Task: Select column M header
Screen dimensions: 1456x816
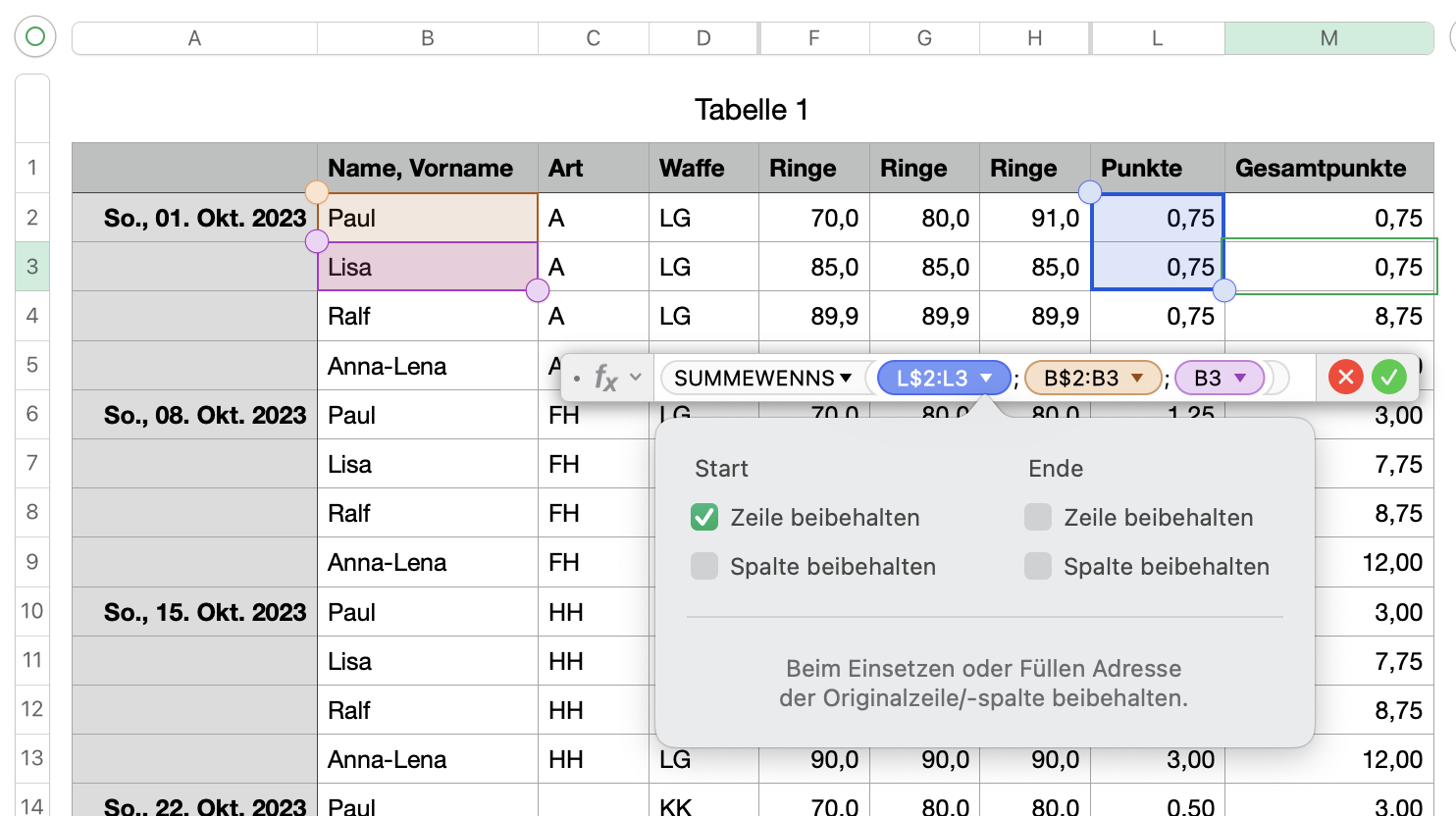Action: (x=1328, y=38)
